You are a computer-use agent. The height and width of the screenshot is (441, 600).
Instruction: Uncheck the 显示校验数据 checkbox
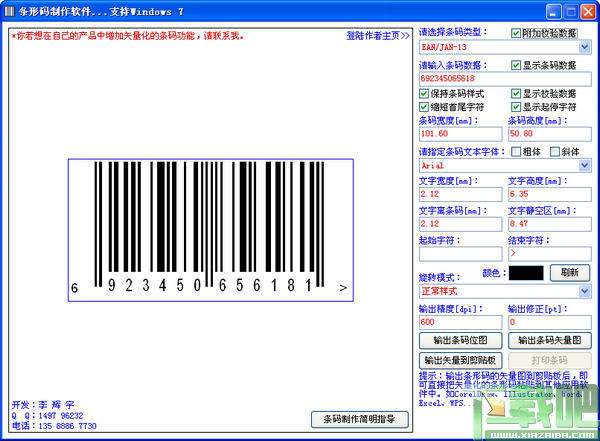point(516,93)
